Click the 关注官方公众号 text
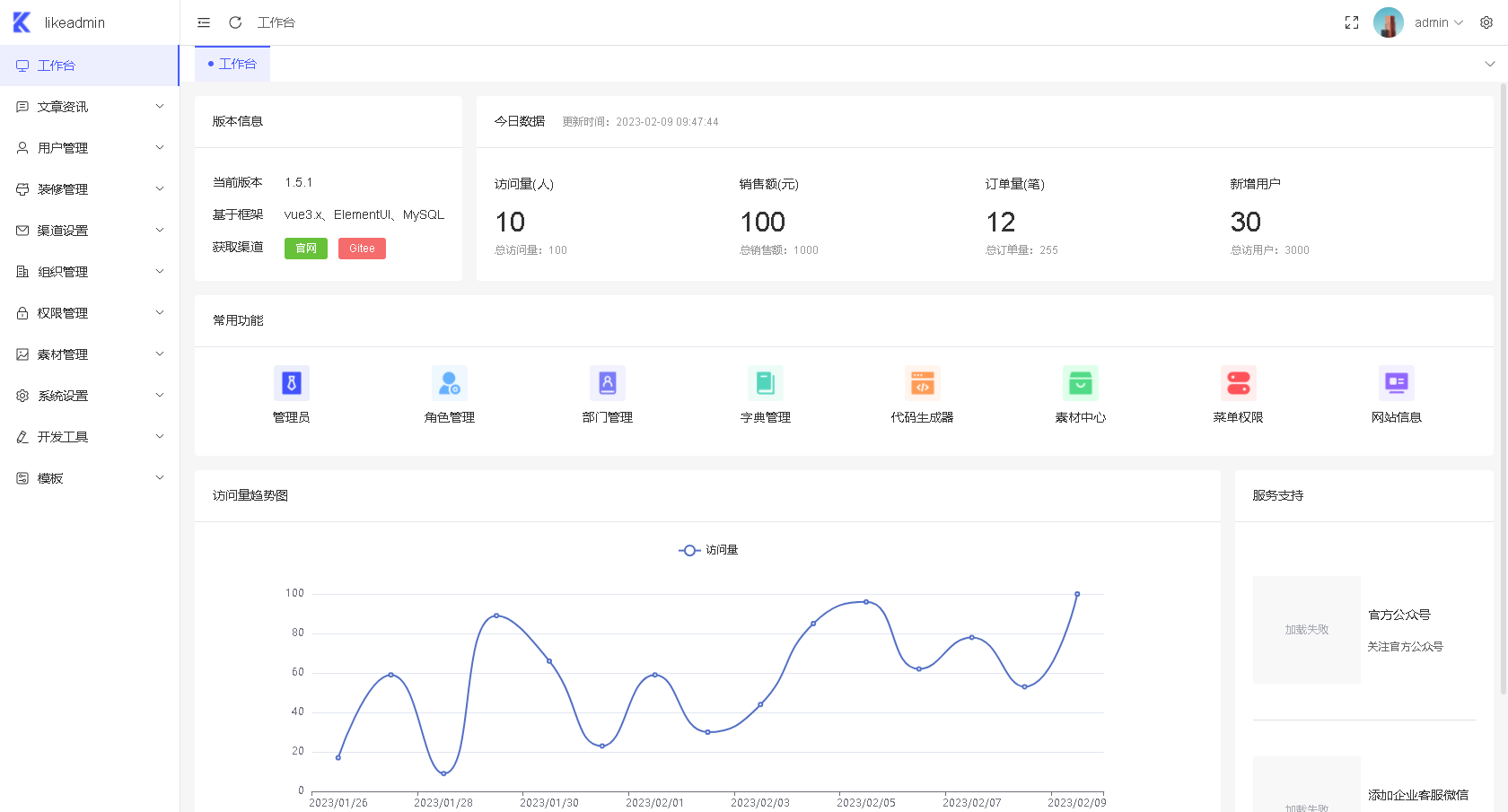This screenshot has width=1508, height=812. point(1405,647)
